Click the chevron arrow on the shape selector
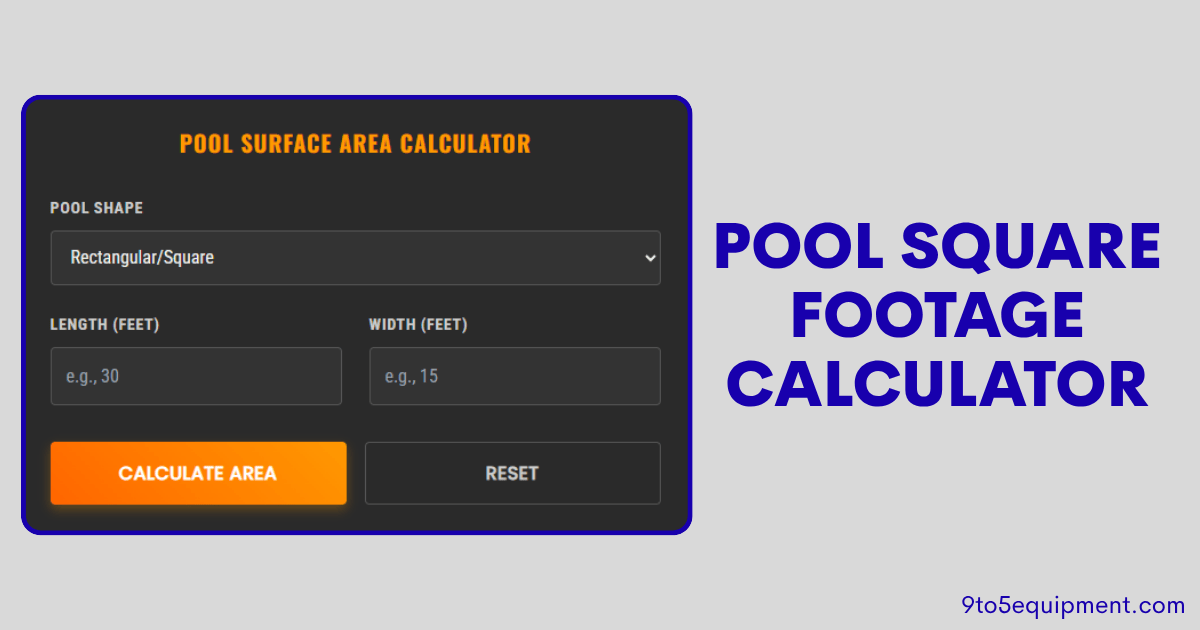 tap(648, 258)
